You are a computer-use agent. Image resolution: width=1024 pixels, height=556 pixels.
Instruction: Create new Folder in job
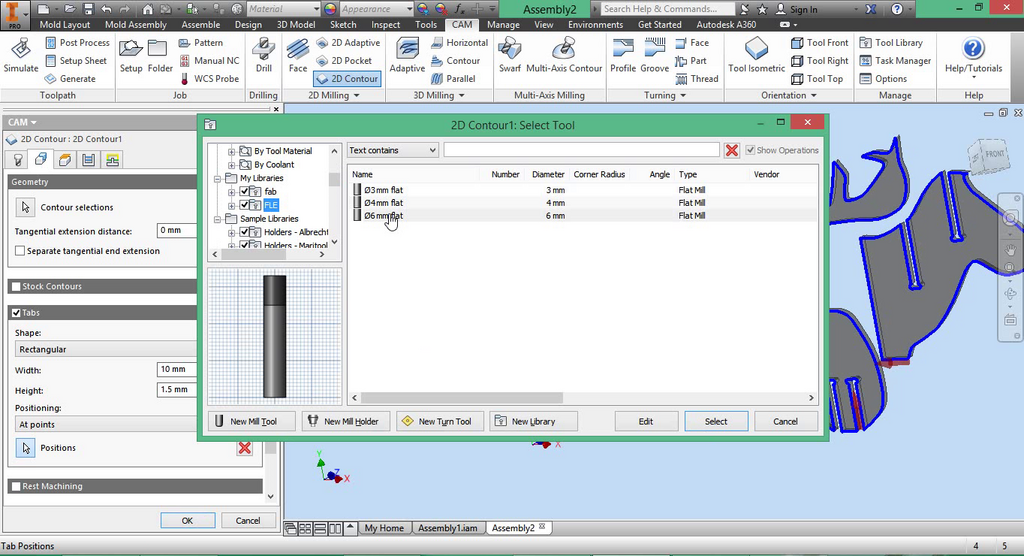159,56
